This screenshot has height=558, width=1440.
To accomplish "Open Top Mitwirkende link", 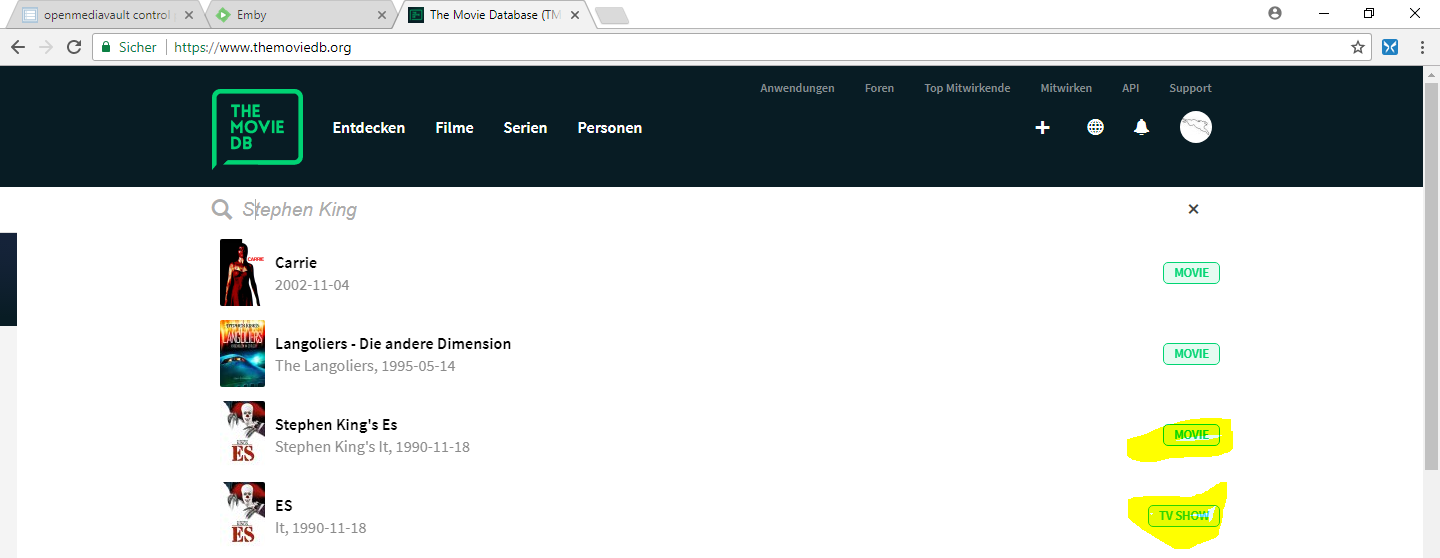I will pos(967,88).
